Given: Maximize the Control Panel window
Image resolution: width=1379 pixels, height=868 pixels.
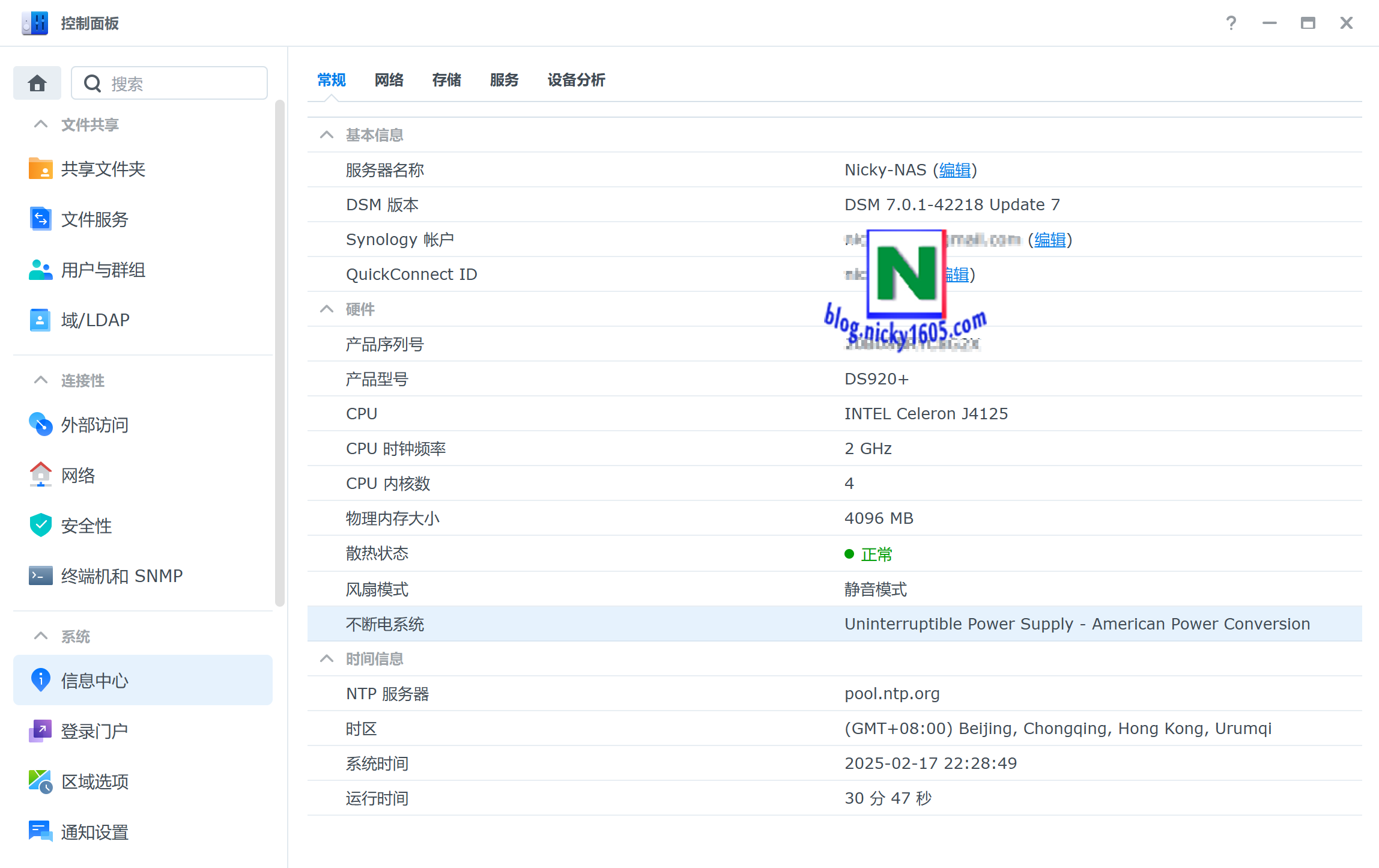Looking at the screenshot, I should [1308, 23].
